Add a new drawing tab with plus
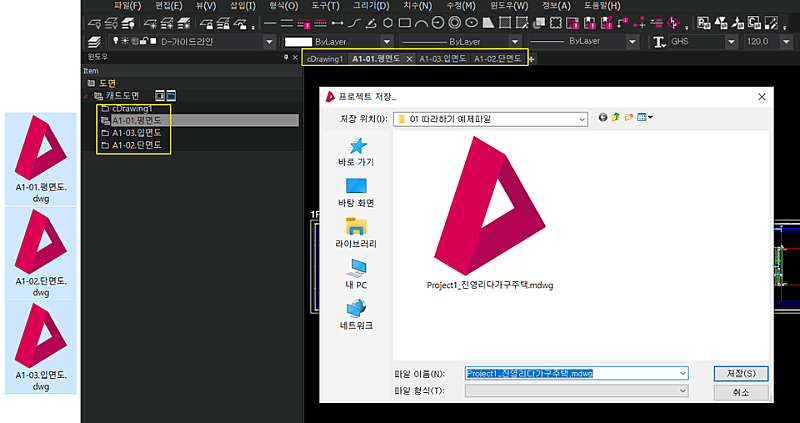 (x=532, y=59)
